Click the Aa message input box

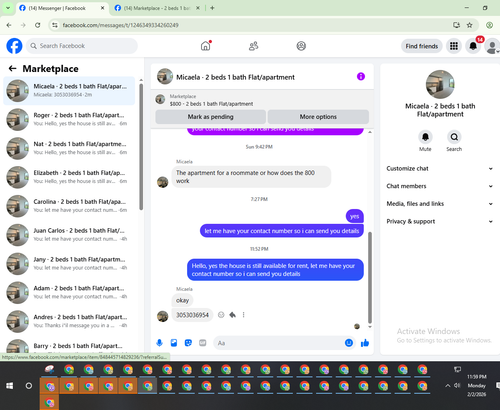(278, 343)
